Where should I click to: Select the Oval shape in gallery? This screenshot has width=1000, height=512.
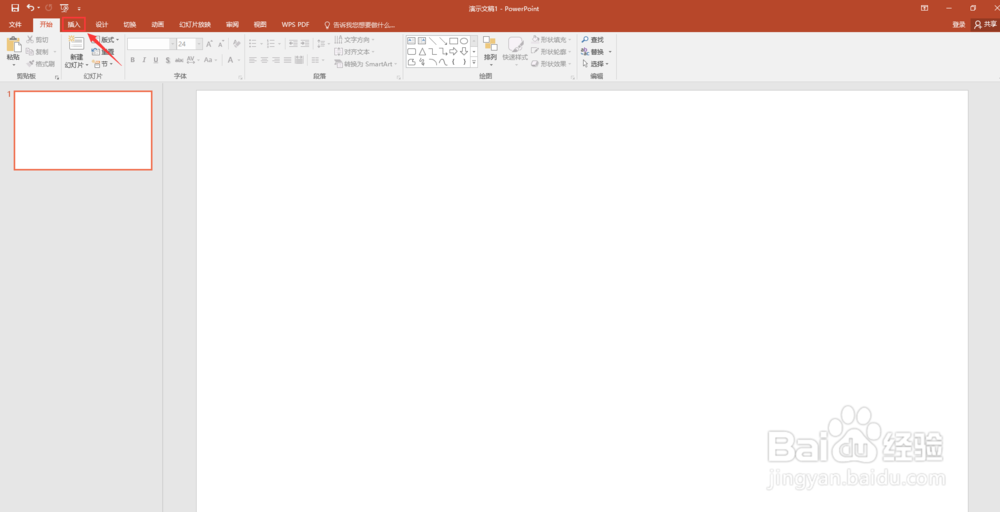pyautogui.click(x=464, y=41)
